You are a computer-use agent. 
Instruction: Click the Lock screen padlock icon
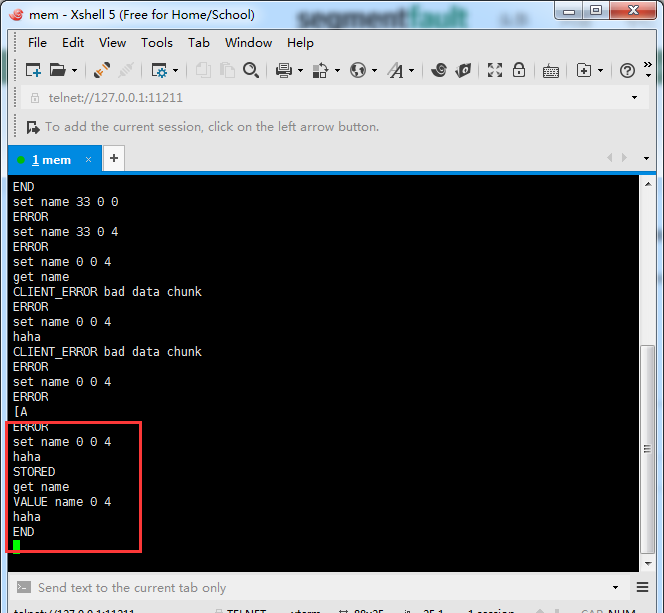518,70
